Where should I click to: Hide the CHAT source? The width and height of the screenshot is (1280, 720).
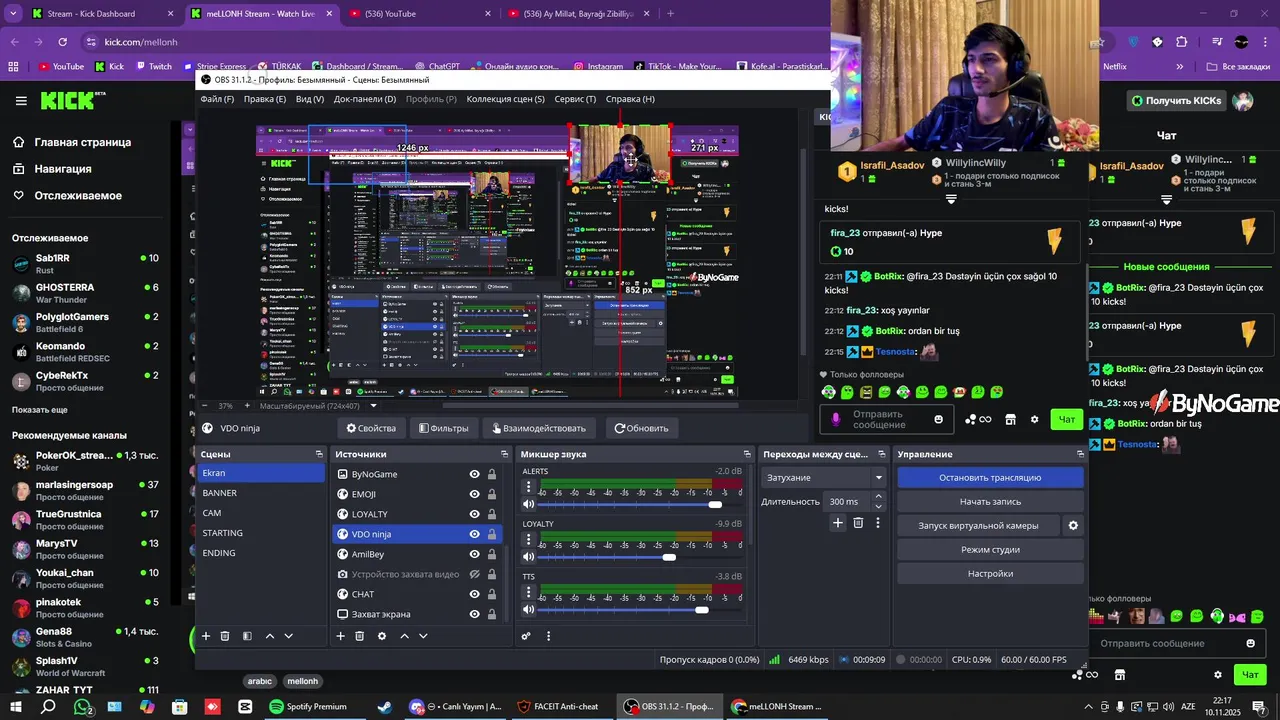(475, 594)
